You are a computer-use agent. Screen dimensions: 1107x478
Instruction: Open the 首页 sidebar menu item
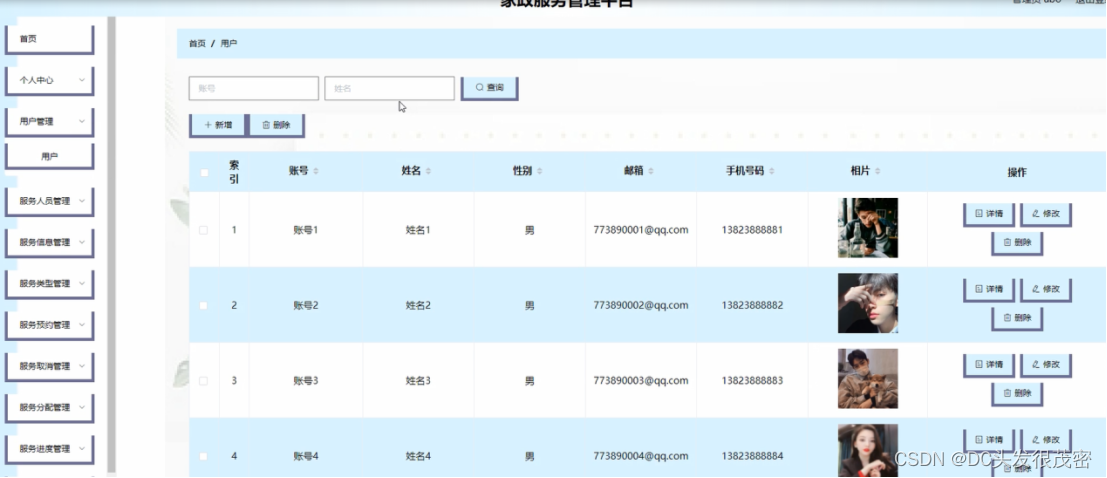pos(49,40)
